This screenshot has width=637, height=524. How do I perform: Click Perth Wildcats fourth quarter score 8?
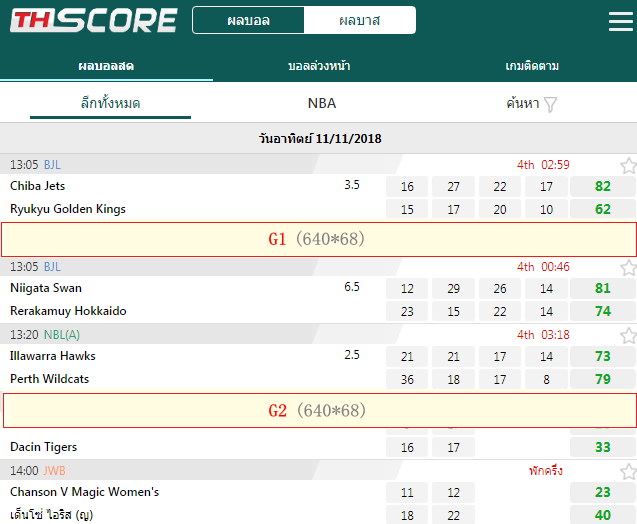[546, 379]
